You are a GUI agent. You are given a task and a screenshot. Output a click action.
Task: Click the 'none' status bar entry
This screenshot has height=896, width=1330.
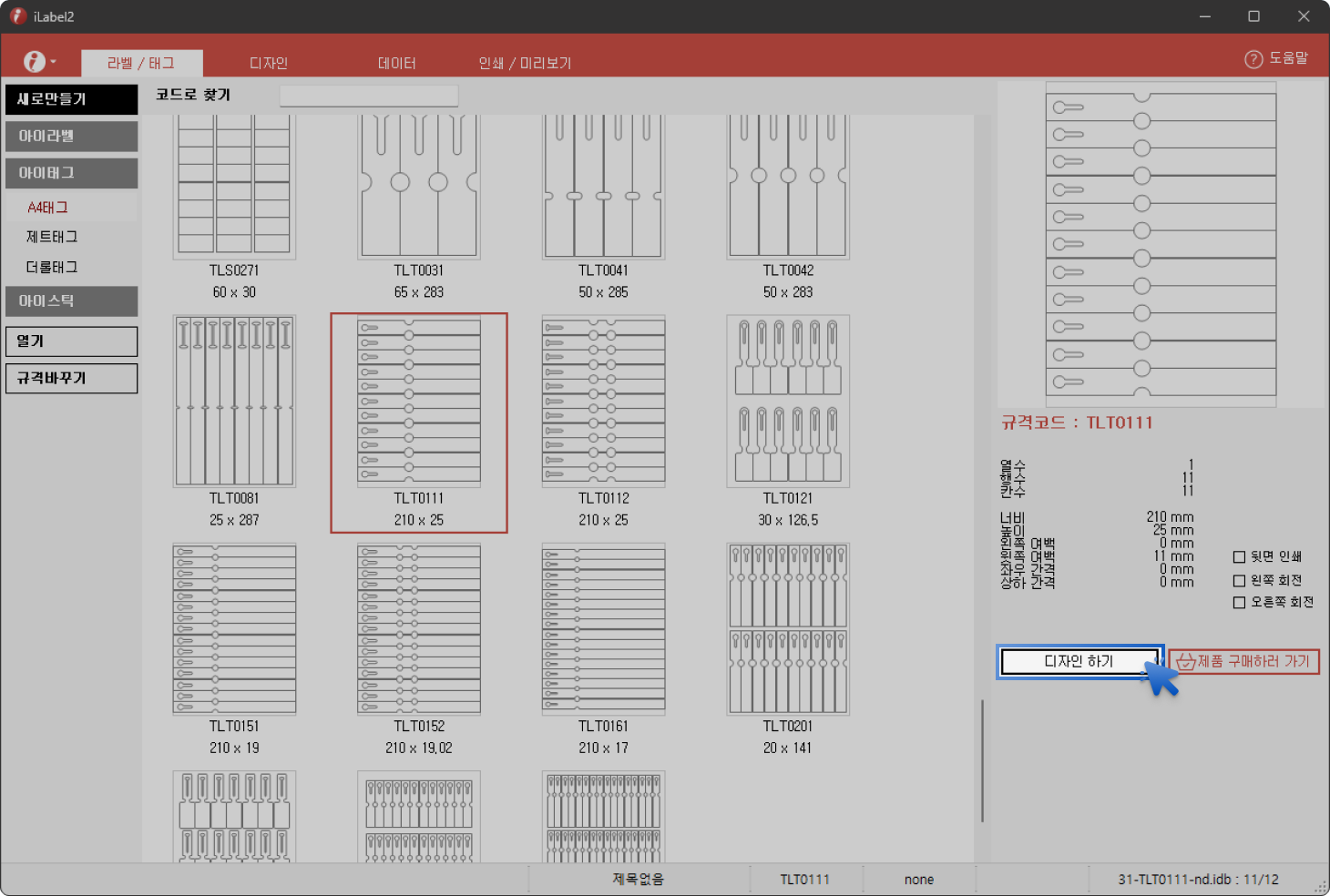click(919, 880)
